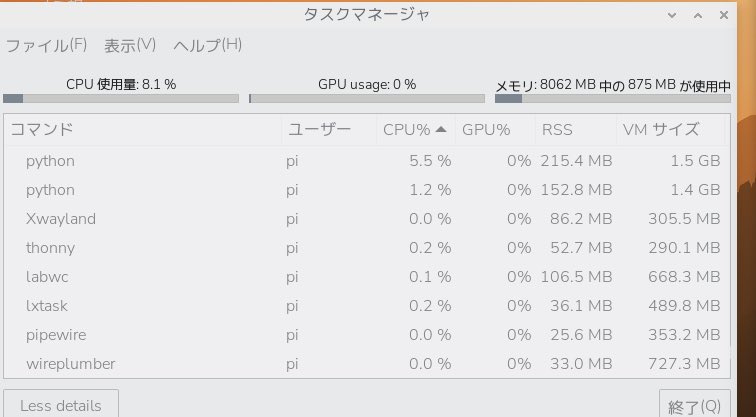756x417 pixels.
Task: Select the lxtask process row
Action: click(366, 306)
